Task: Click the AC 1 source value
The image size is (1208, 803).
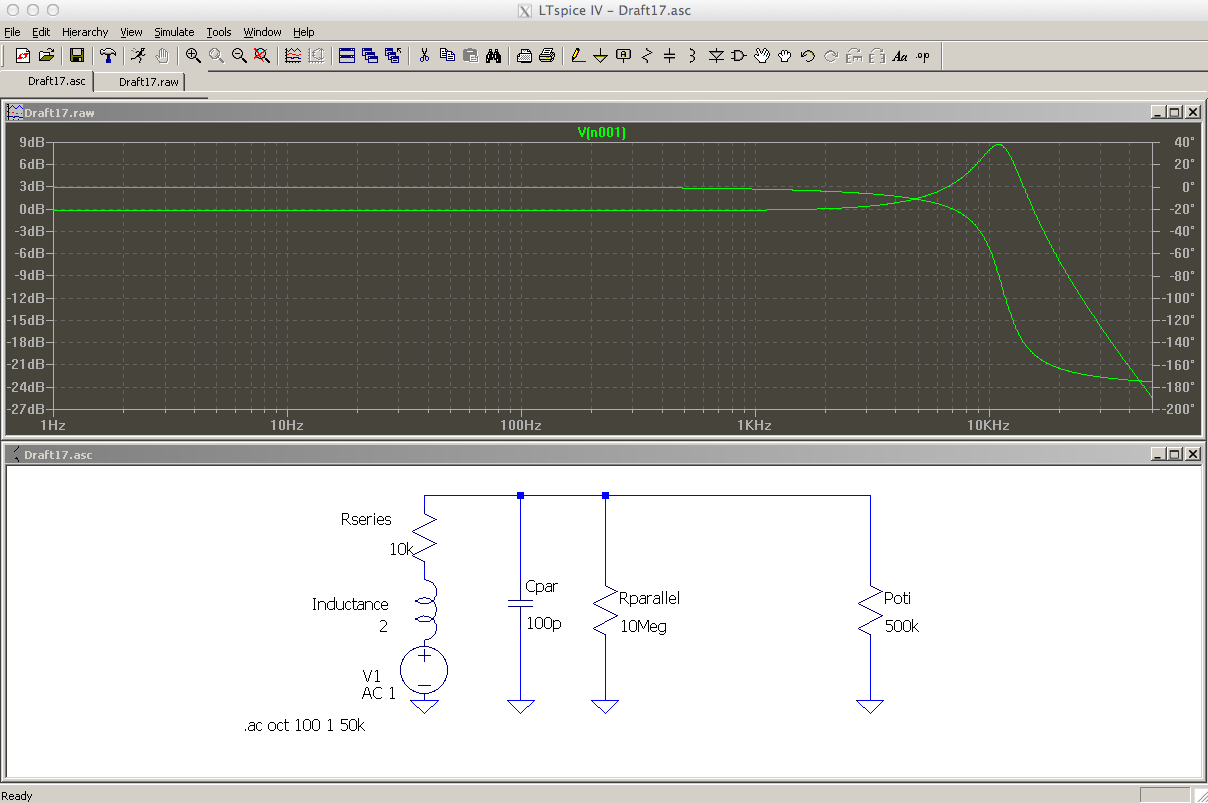Action: click(379, 693)
